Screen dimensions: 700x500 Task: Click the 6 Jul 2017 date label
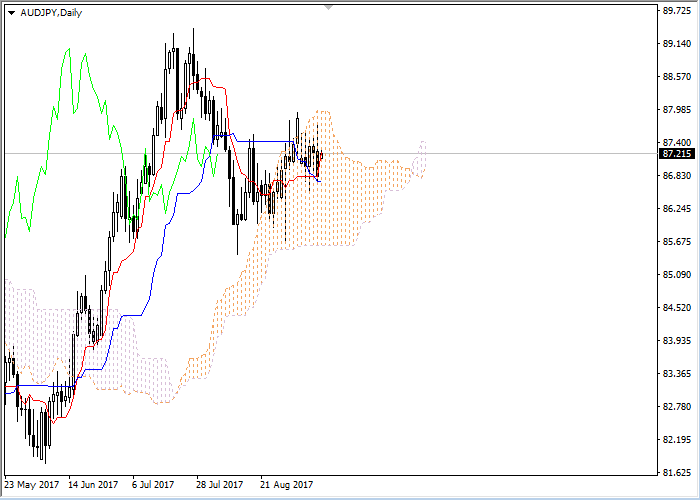point(153,484)
